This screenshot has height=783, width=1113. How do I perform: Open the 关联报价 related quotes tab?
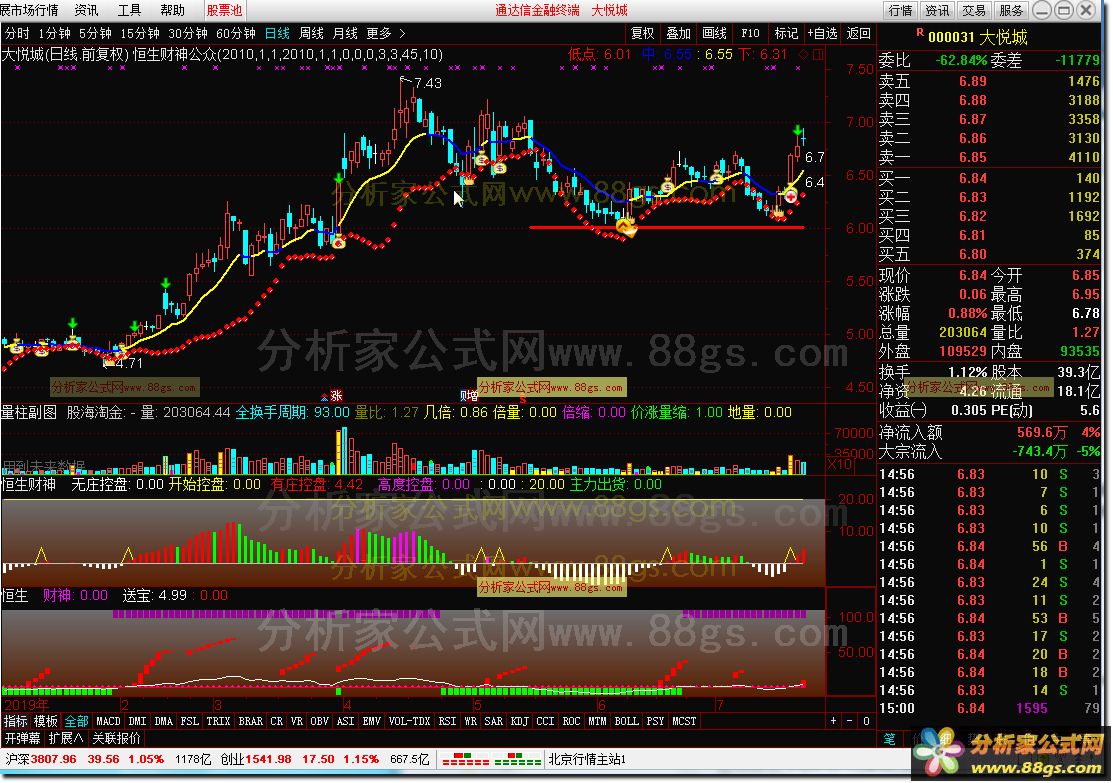pyautogui.click(x=116, y=738)
